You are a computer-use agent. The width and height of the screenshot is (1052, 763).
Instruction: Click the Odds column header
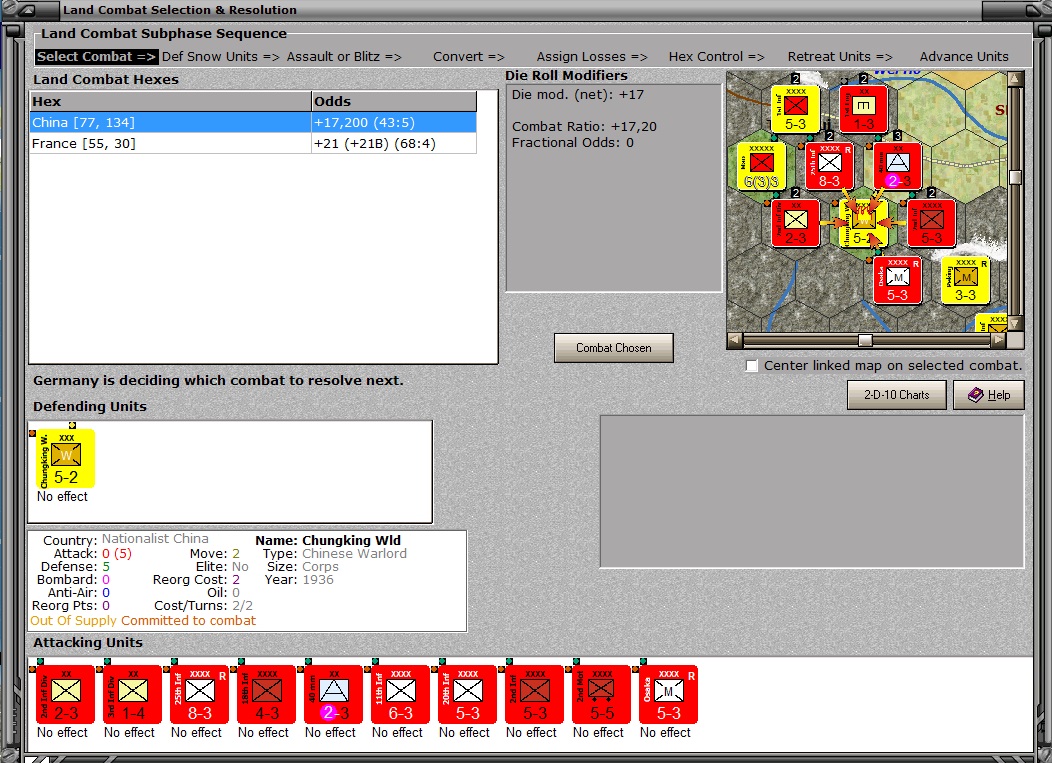394,101
